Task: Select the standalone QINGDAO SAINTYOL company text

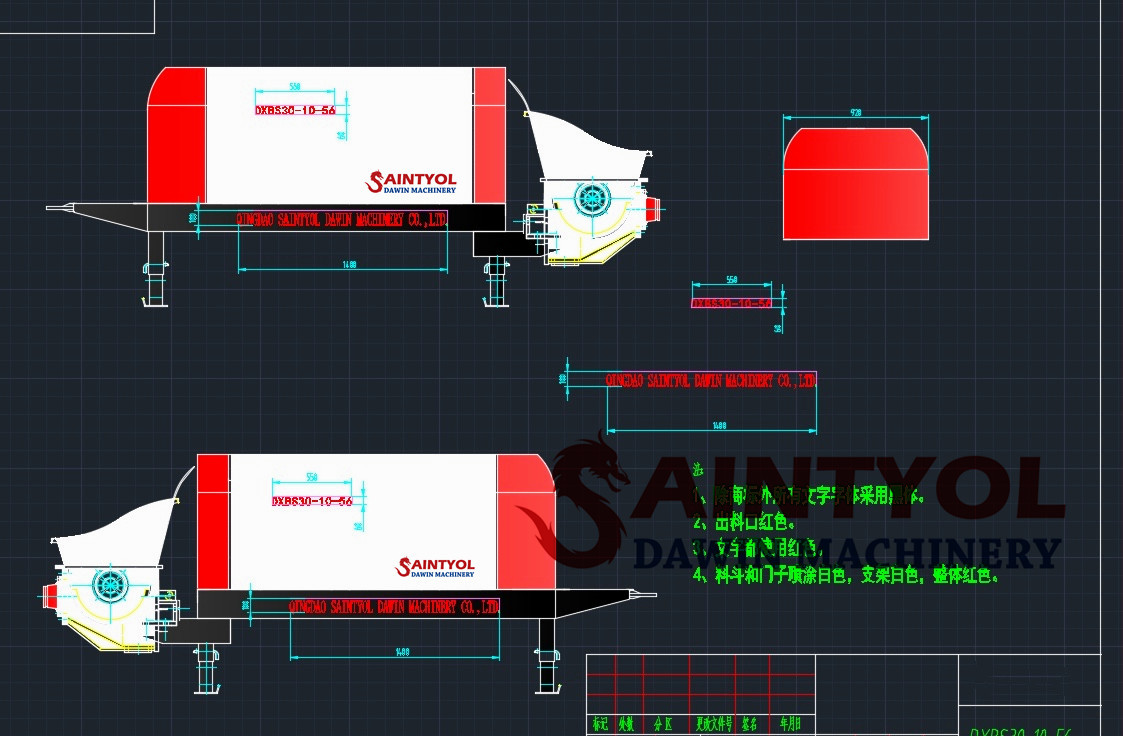Action: (711, 380)
